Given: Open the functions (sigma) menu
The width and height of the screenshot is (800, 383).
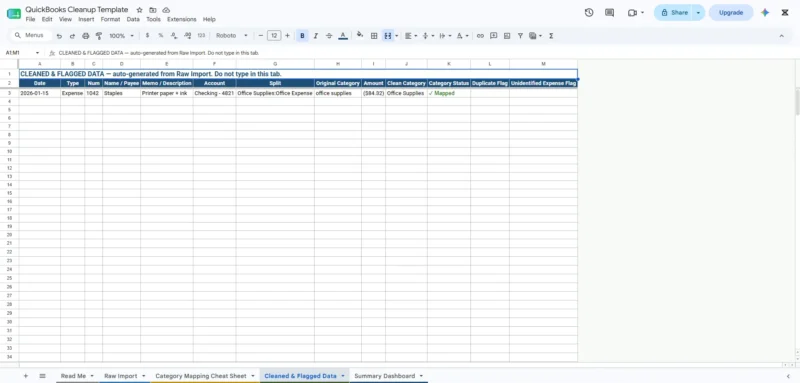Looking at the screenshot, I should click(551, 36).
